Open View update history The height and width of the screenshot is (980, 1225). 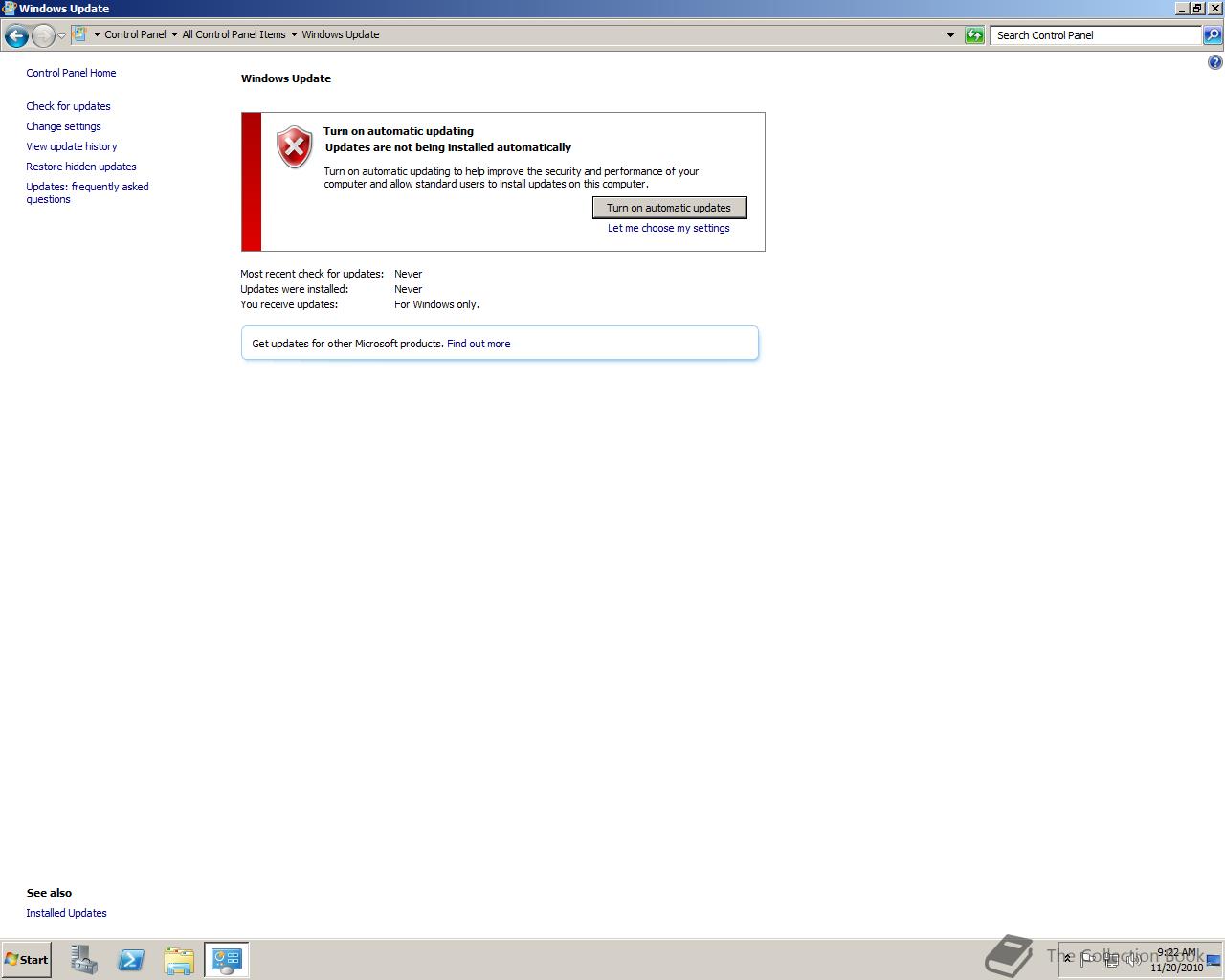pyautogui.click(x=72, y=146)
